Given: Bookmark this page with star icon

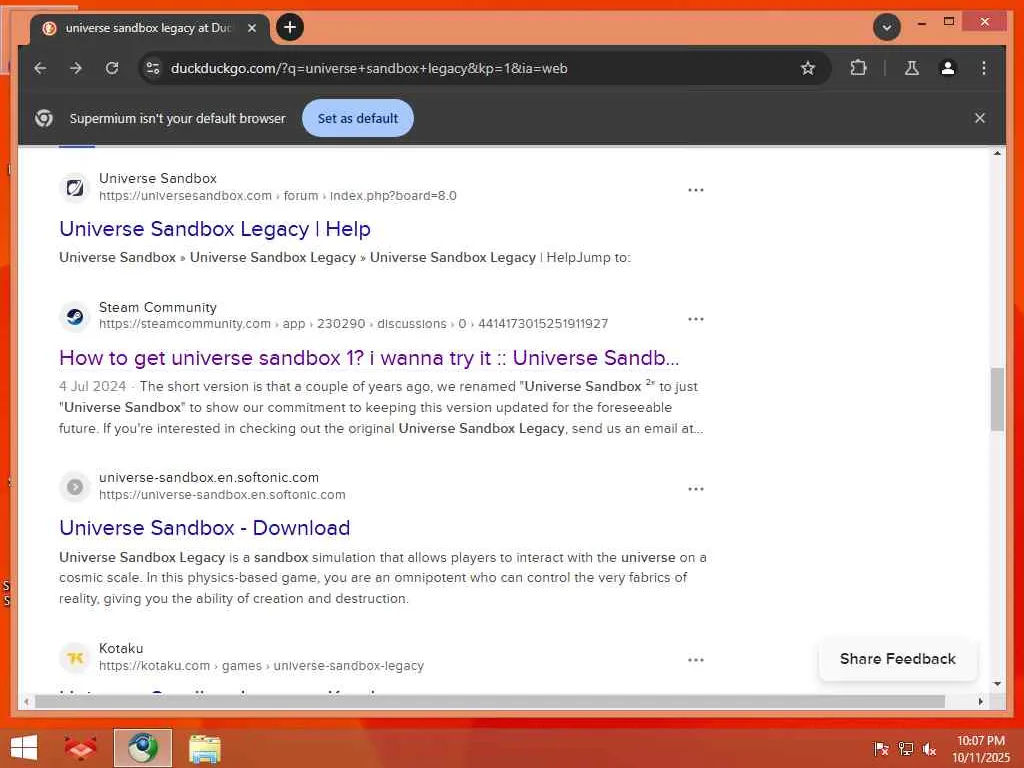Looking at the screenshot, I should [x=808, y=68].
